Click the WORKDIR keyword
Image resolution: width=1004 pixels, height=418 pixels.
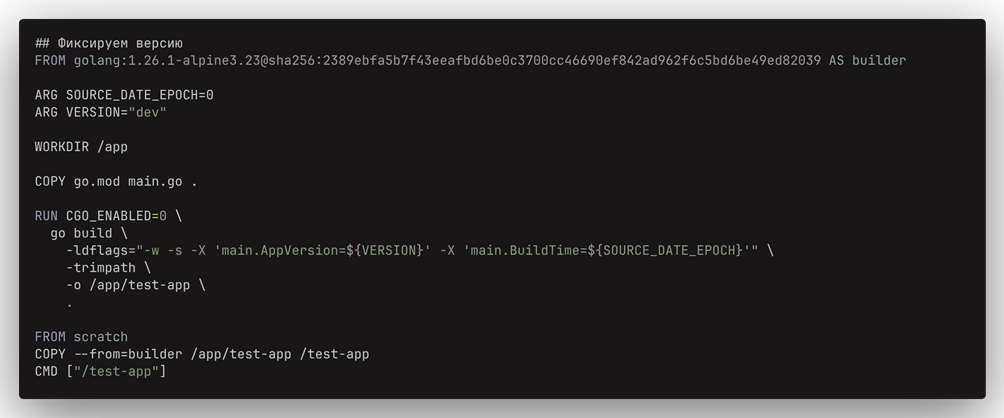[x=62, y=147]
